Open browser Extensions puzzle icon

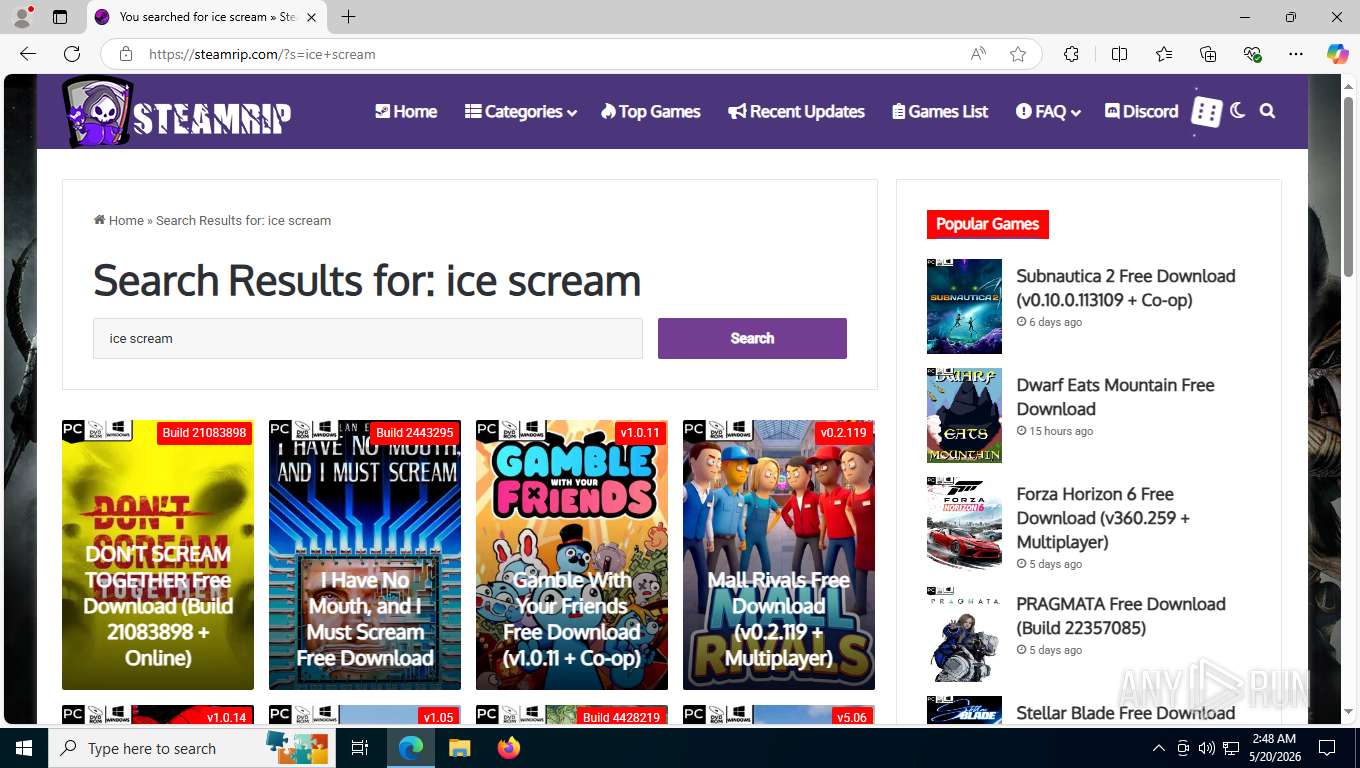(1071, 54)
